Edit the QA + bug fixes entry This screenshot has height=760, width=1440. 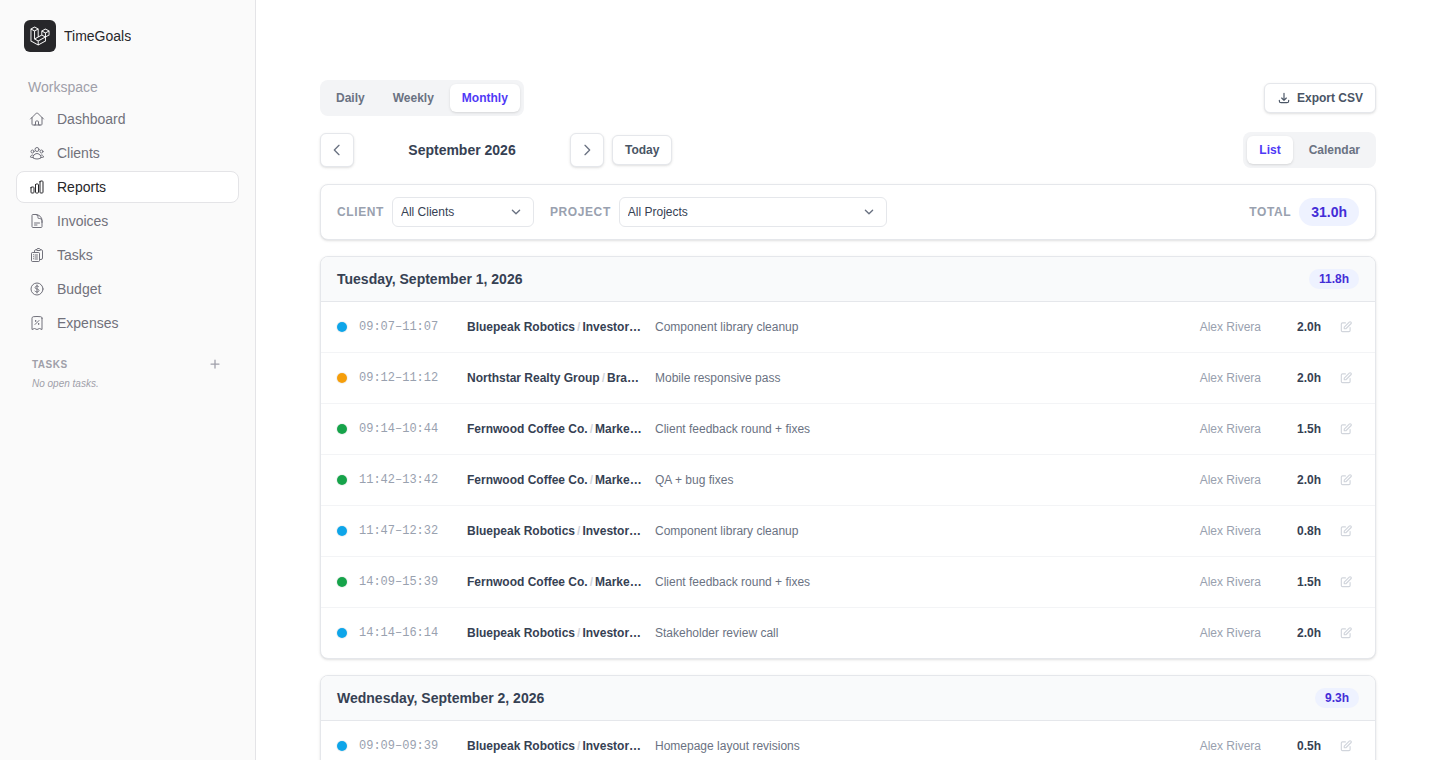[1346, 480]
